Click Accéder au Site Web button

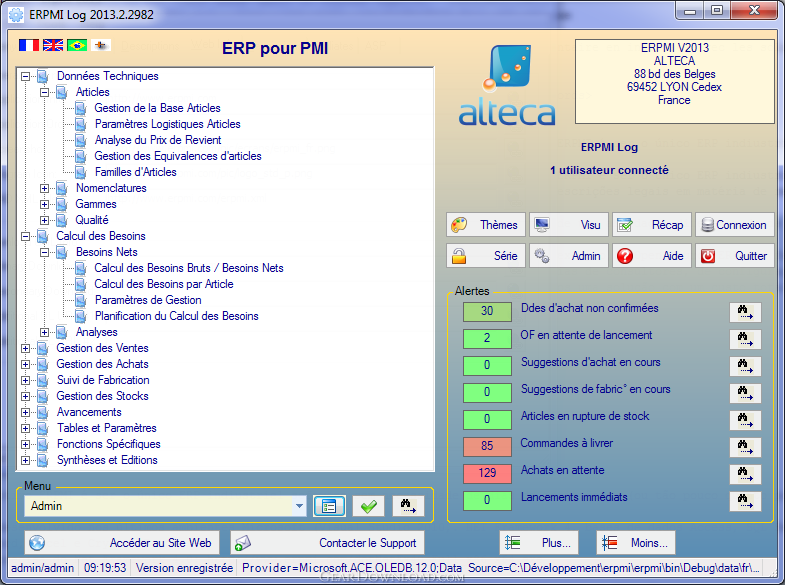(122, 542)
